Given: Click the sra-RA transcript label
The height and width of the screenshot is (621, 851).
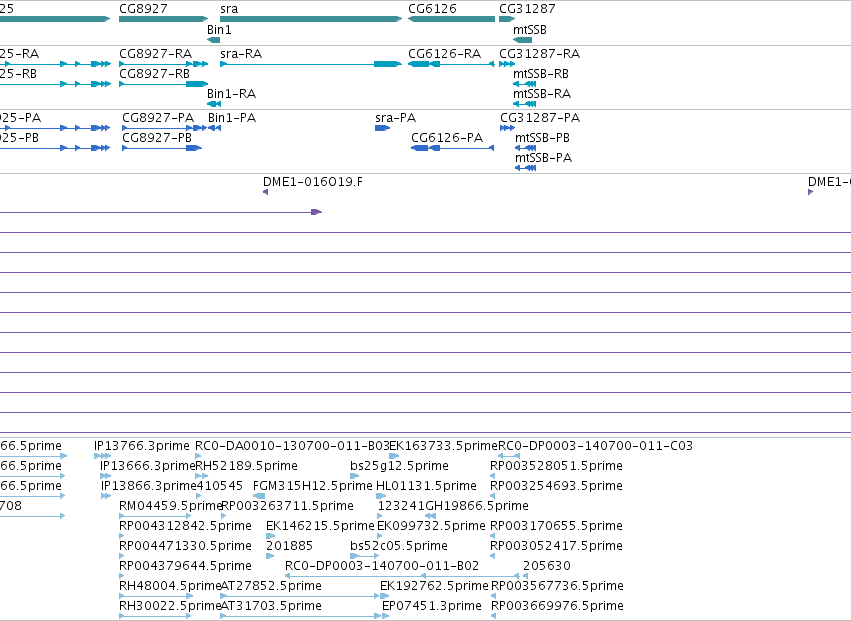Looking at the screenshot, I should pos(241,54).
